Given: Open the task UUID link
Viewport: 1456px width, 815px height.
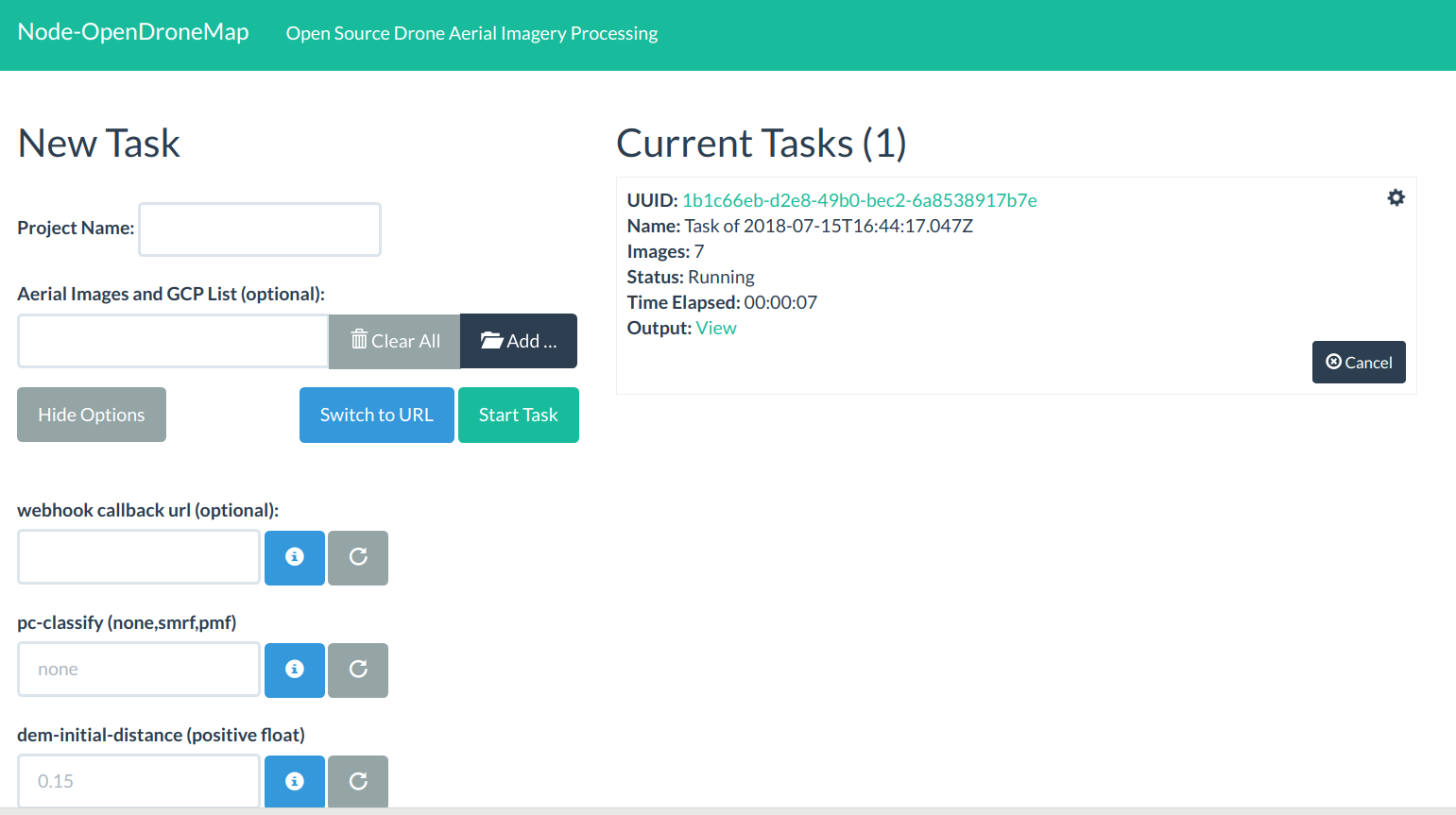Looking at the screenshot, I should point(860,200).
